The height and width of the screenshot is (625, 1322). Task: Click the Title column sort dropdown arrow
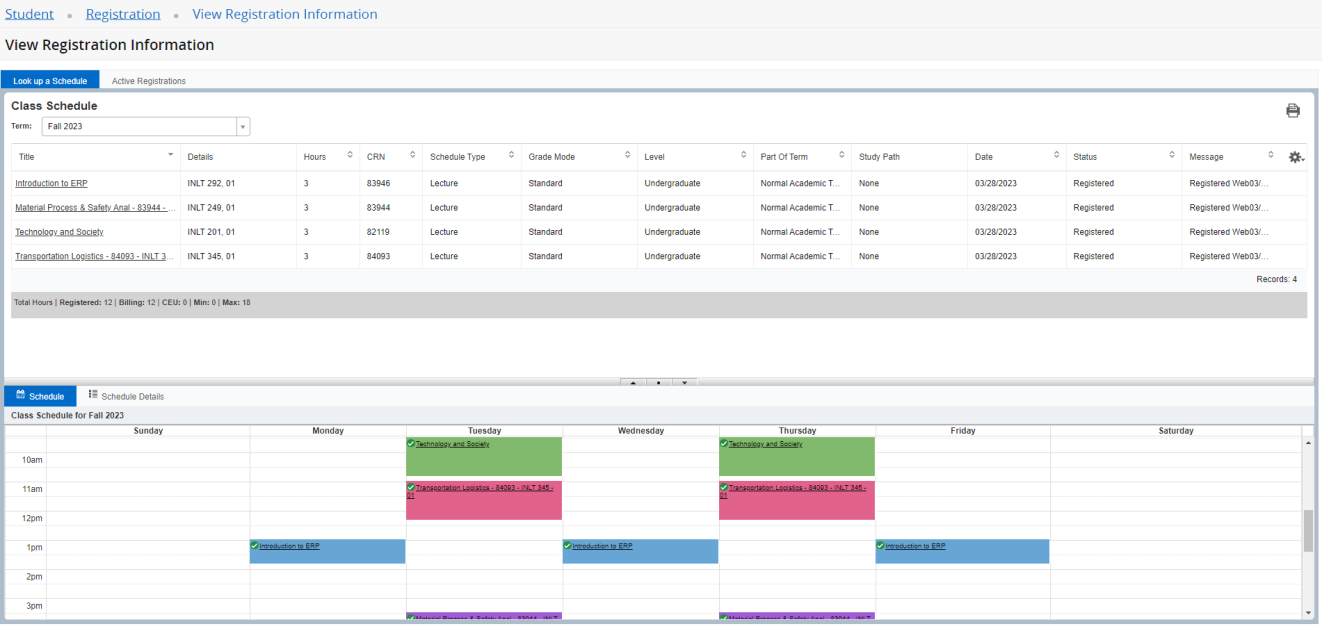[x=170, y=155]
